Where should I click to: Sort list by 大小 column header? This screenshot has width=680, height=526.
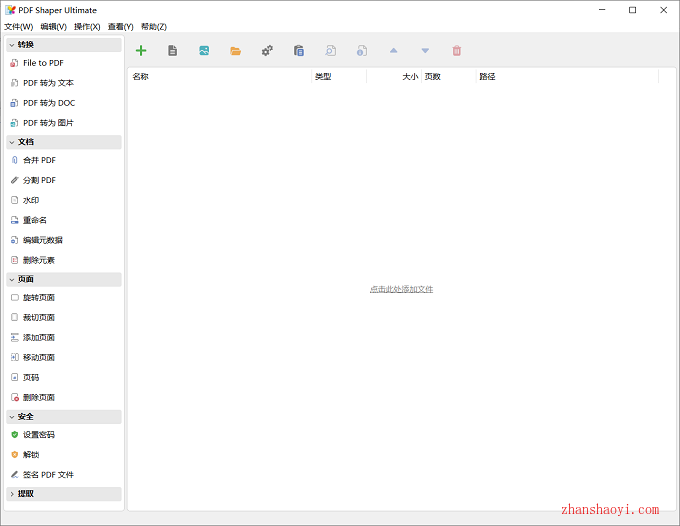[x=394, y=77]
